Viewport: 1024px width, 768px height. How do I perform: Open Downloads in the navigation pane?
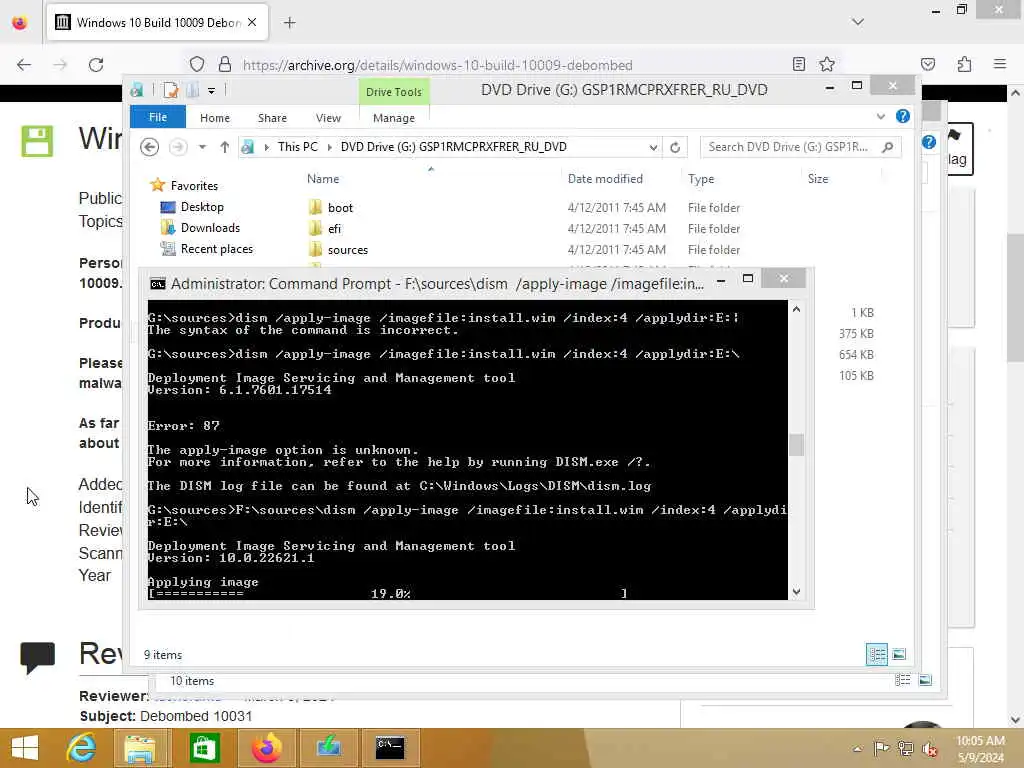[210, 228]
